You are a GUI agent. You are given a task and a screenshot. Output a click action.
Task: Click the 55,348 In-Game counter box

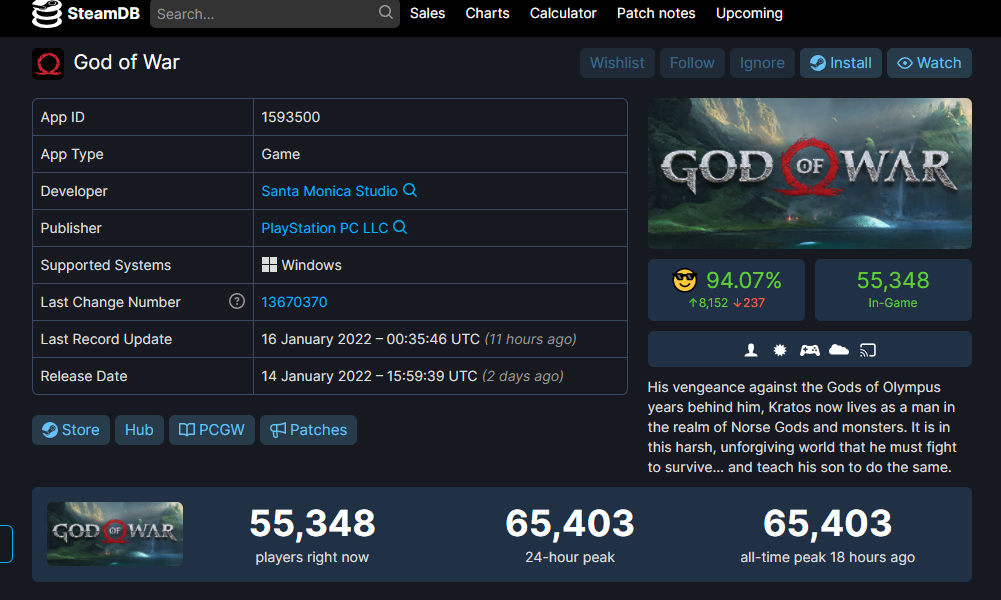[893, 290]
